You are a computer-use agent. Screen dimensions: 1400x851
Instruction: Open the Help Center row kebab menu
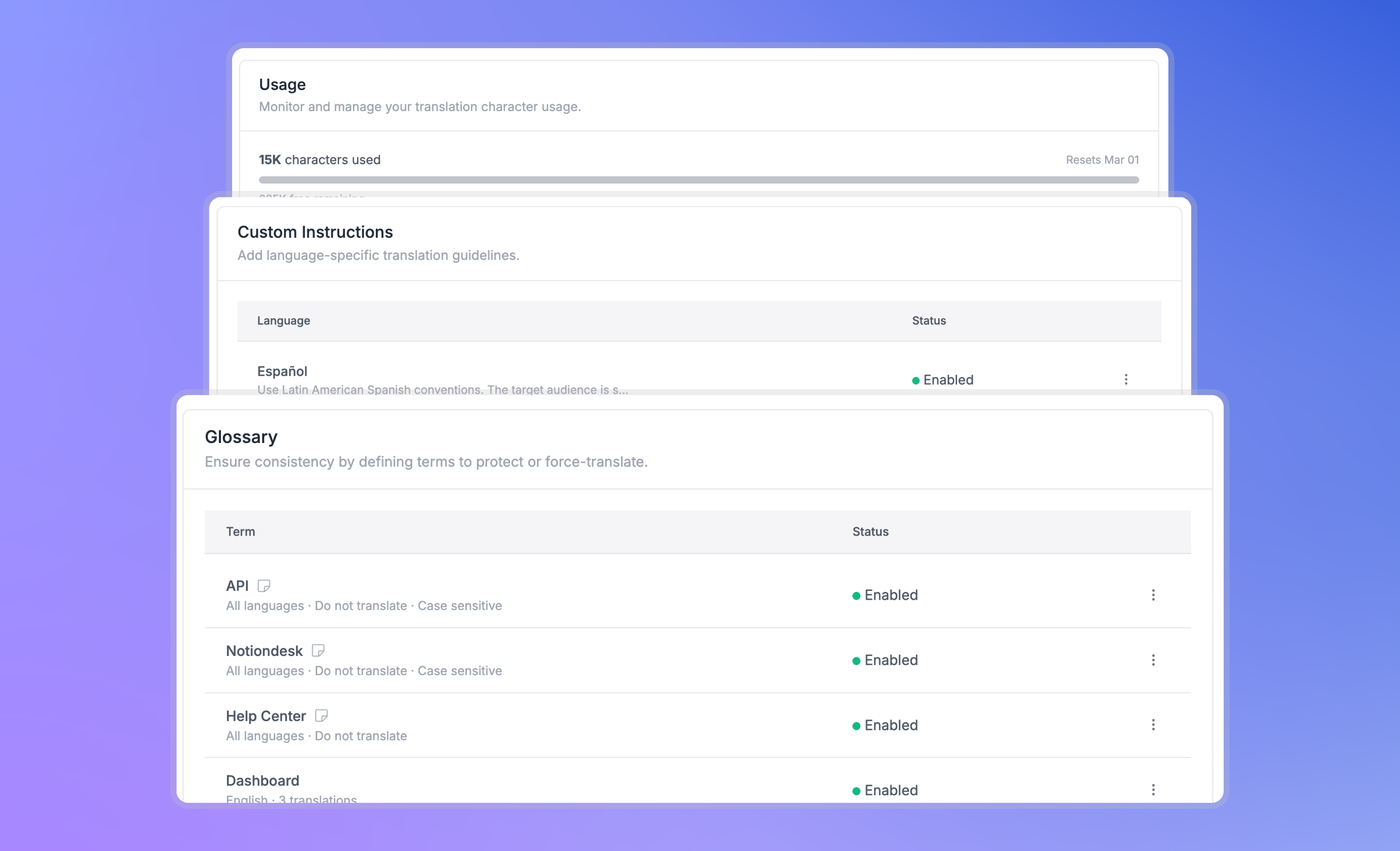point(1153,724)
